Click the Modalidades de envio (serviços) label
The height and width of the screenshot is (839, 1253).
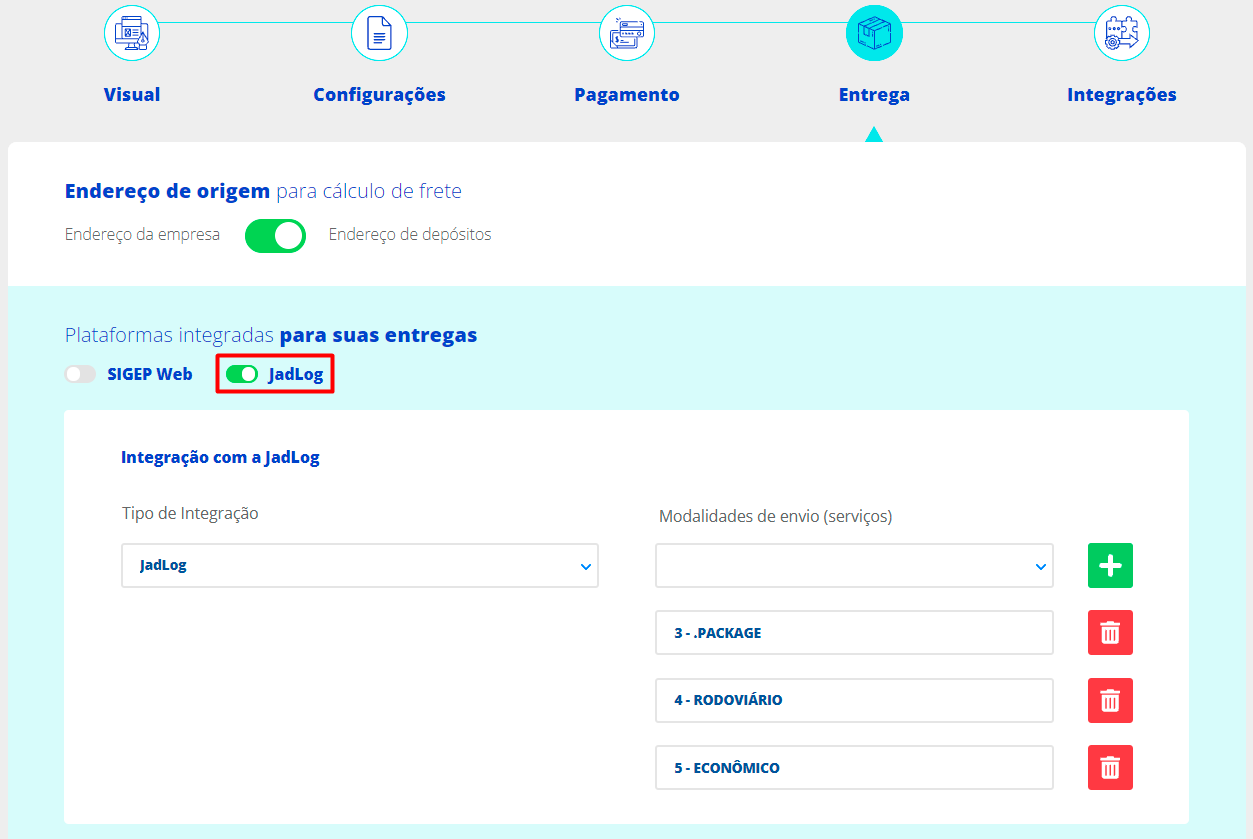click(x=776, y=517)
